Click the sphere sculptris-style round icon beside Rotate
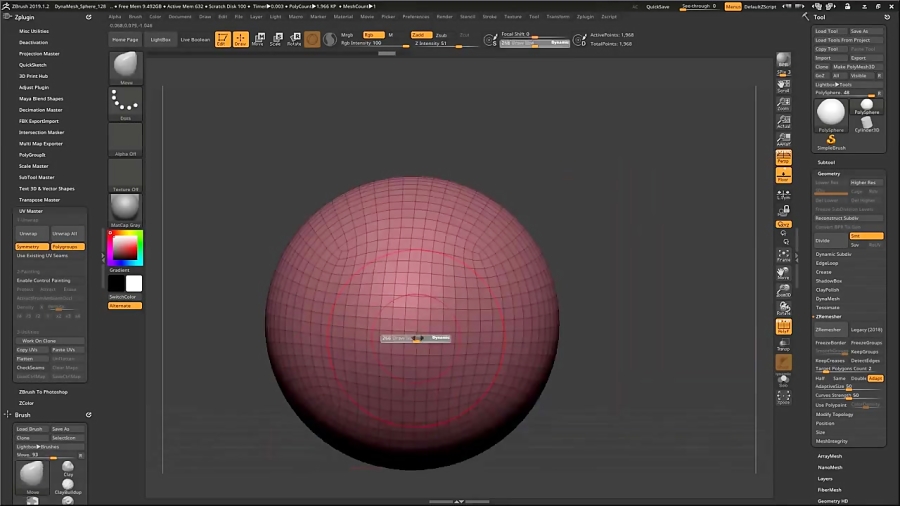Image resolution: width=900 pixels, height=506 pixels. click(x=312, y=39)
